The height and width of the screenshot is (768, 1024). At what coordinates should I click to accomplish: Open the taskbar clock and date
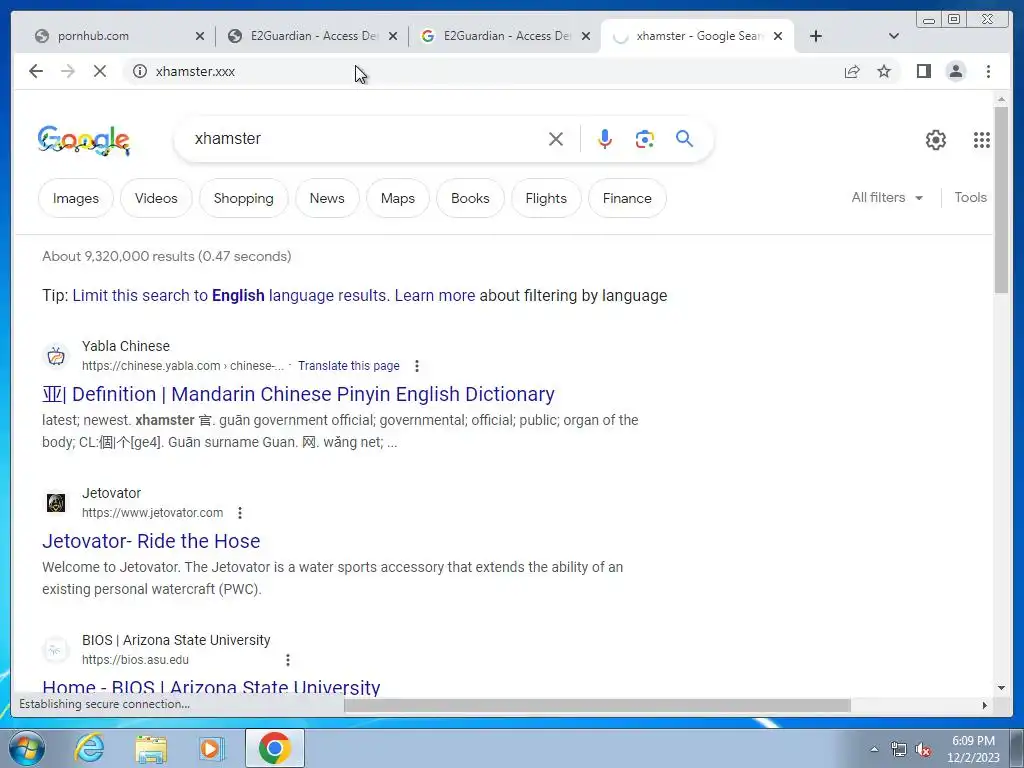coord(973,749)
